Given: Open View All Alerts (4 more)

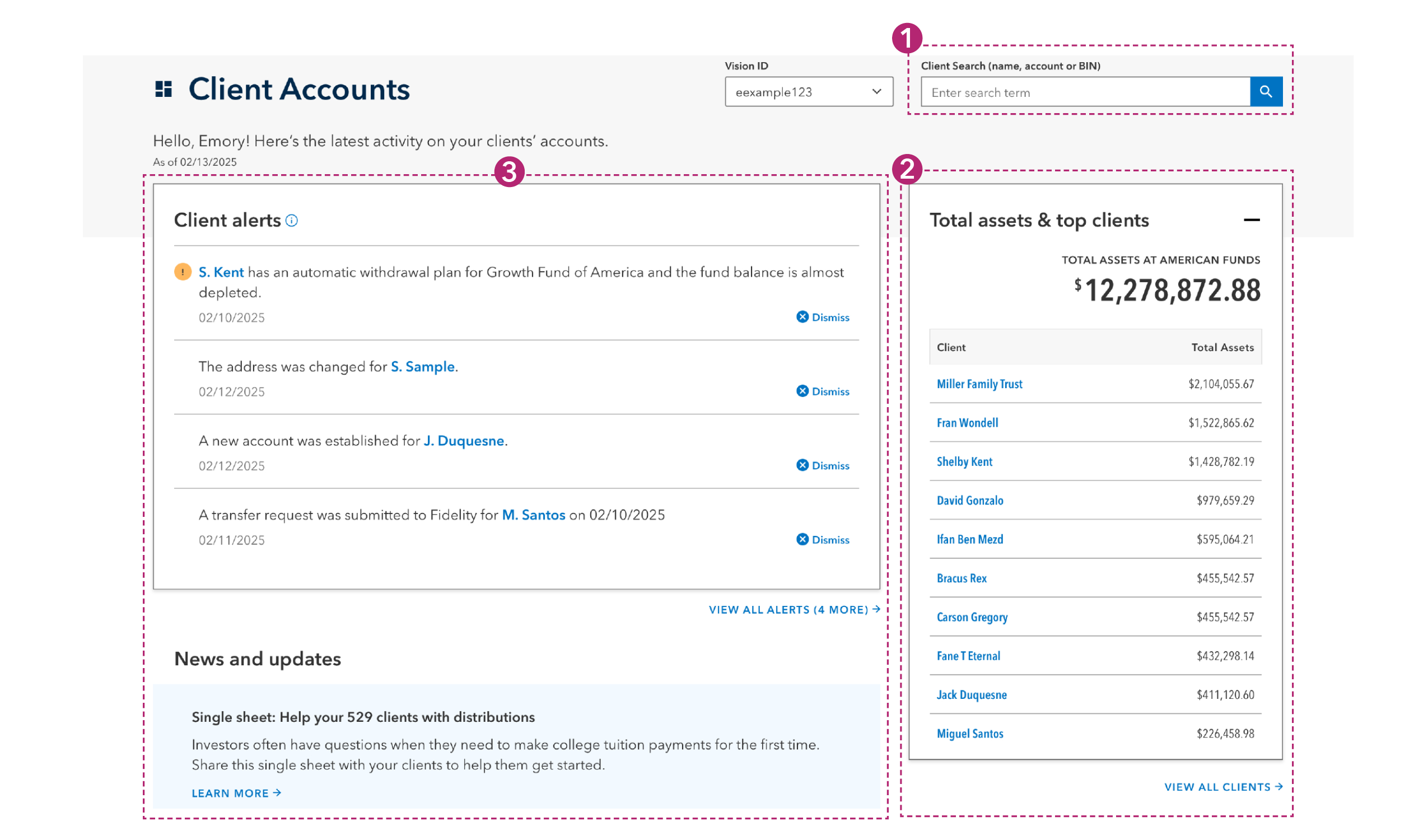Looking at the screenshot, I should pyautogui.click(x=795, y=610).
